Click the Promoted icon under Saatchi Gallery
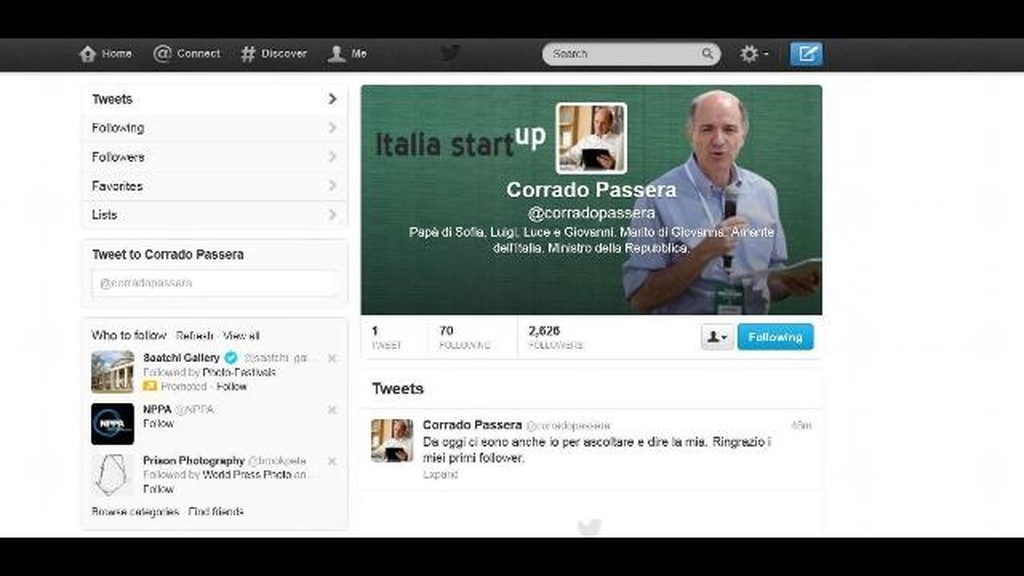The height and width of the screenshot is (576, 1024). 150,387
